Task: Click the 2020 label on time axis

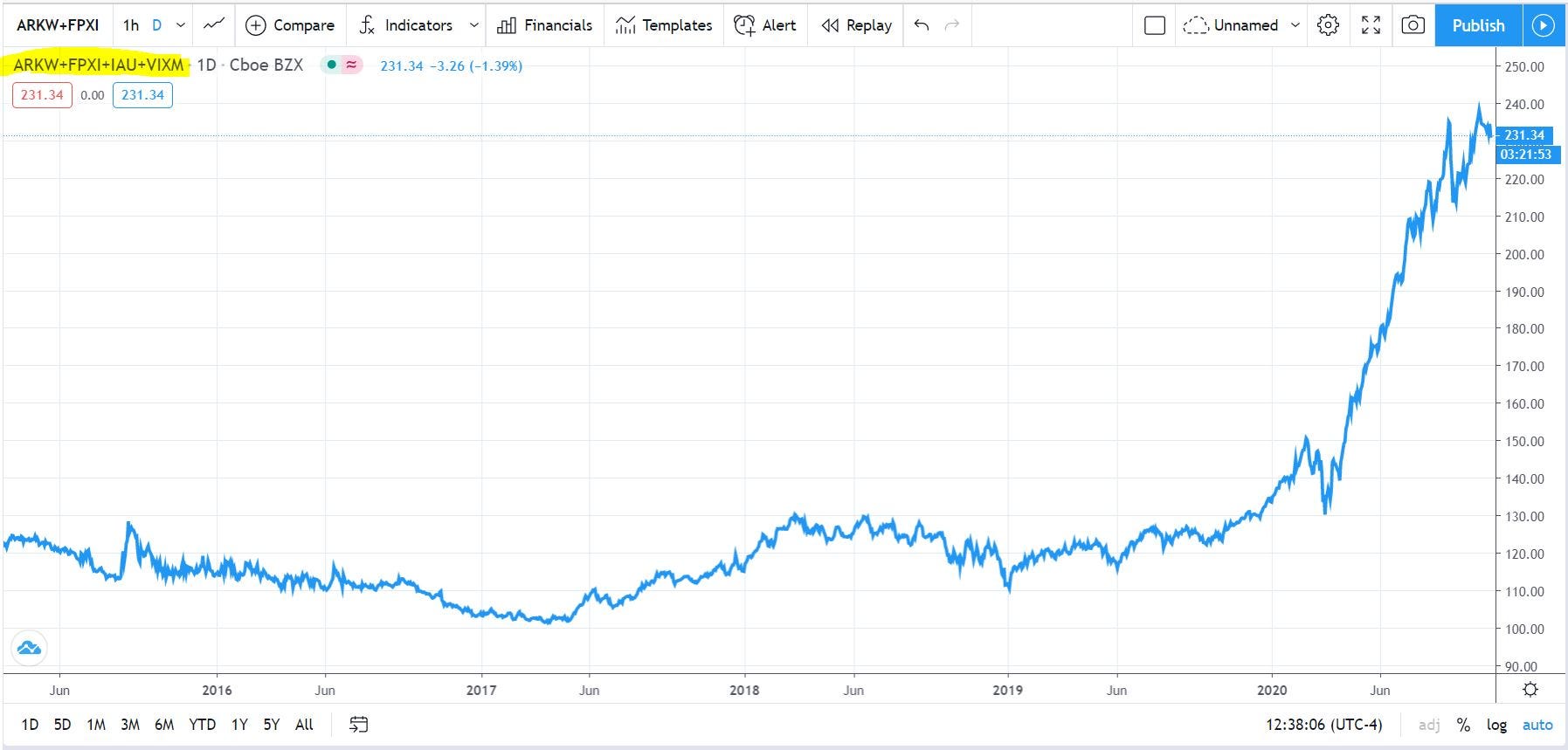Action: coord(1272,690)
